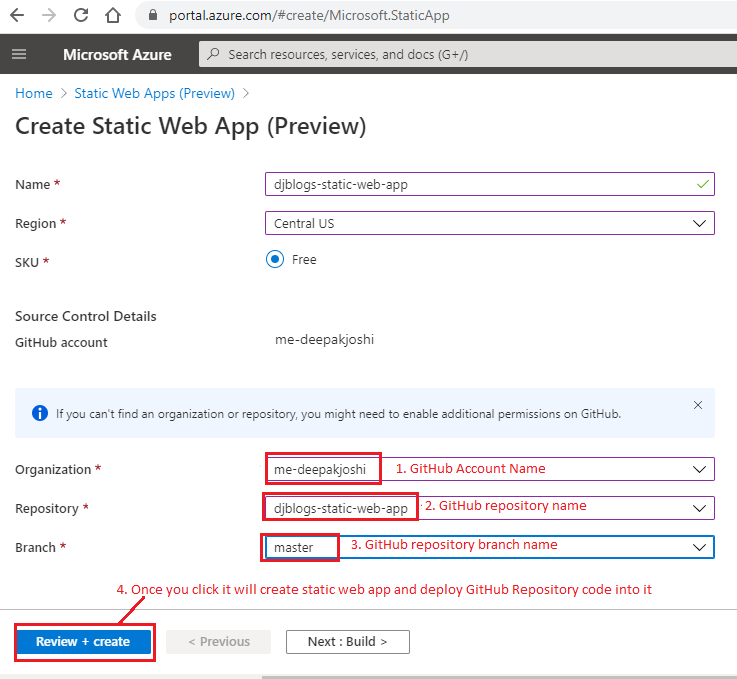This screenshot has height=679, width=737.
Task: Expand the Branch dropdown arrow
Action: click(x=699, y=547)
